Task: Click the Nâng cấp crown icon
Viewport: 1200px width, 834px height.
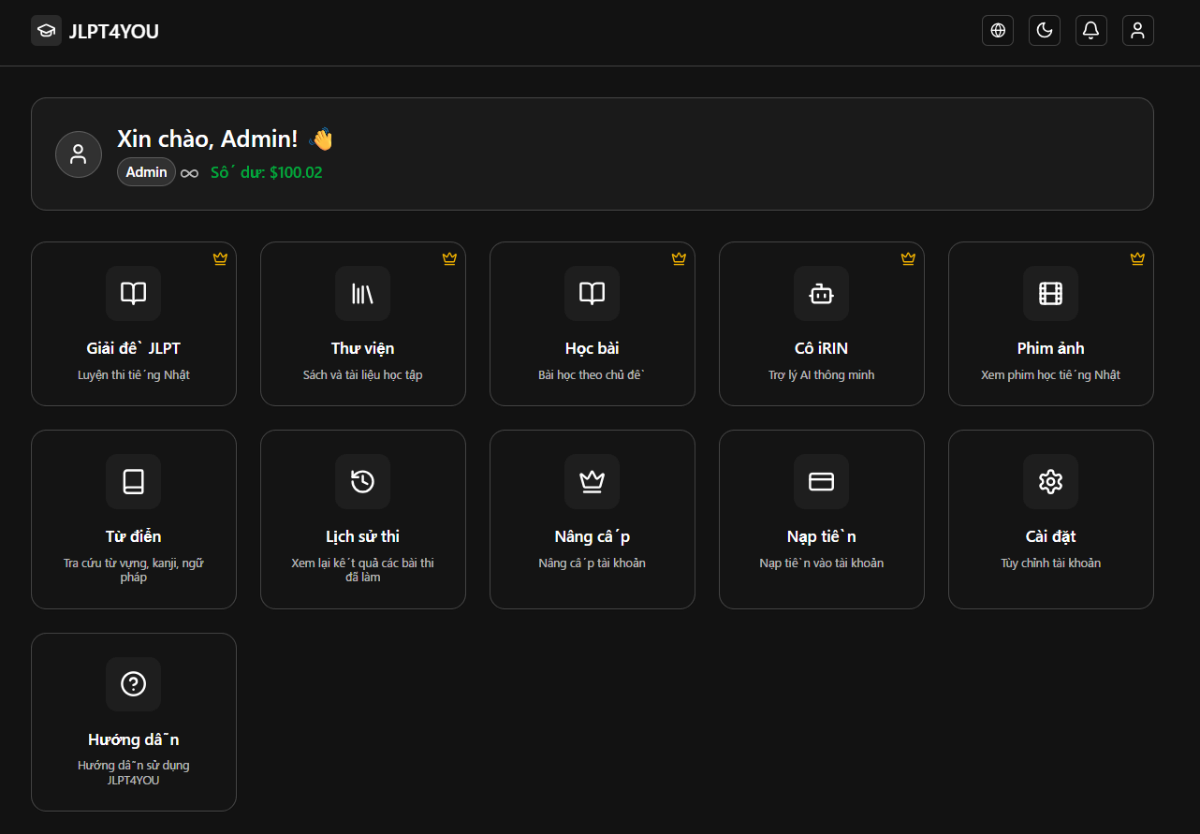Action: click(592, 481)
